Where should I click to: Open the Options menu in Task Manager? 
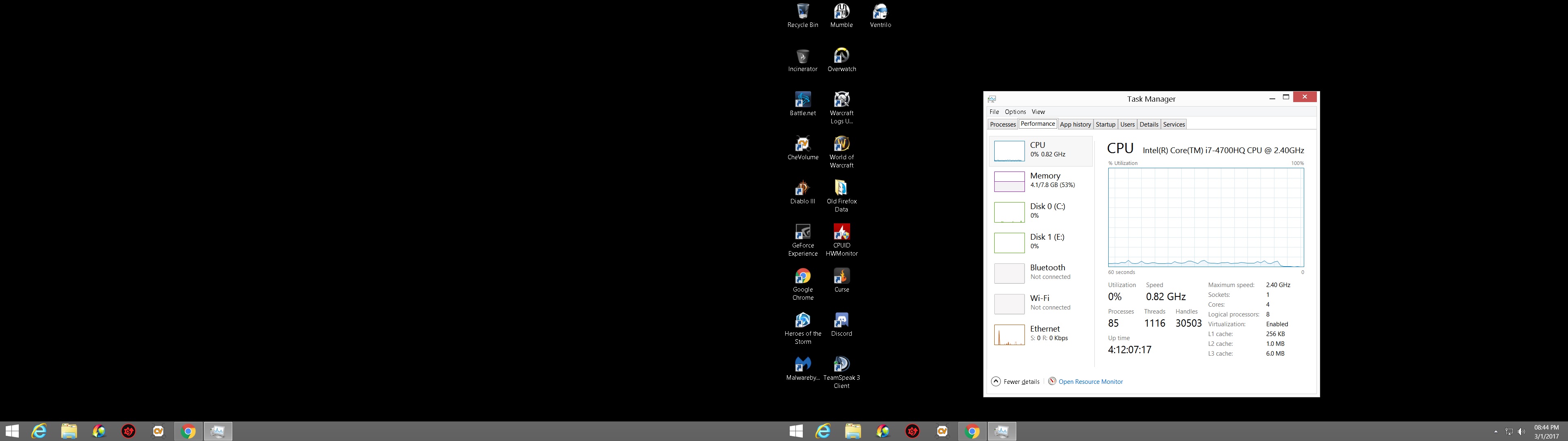(x=1015, y=112)
